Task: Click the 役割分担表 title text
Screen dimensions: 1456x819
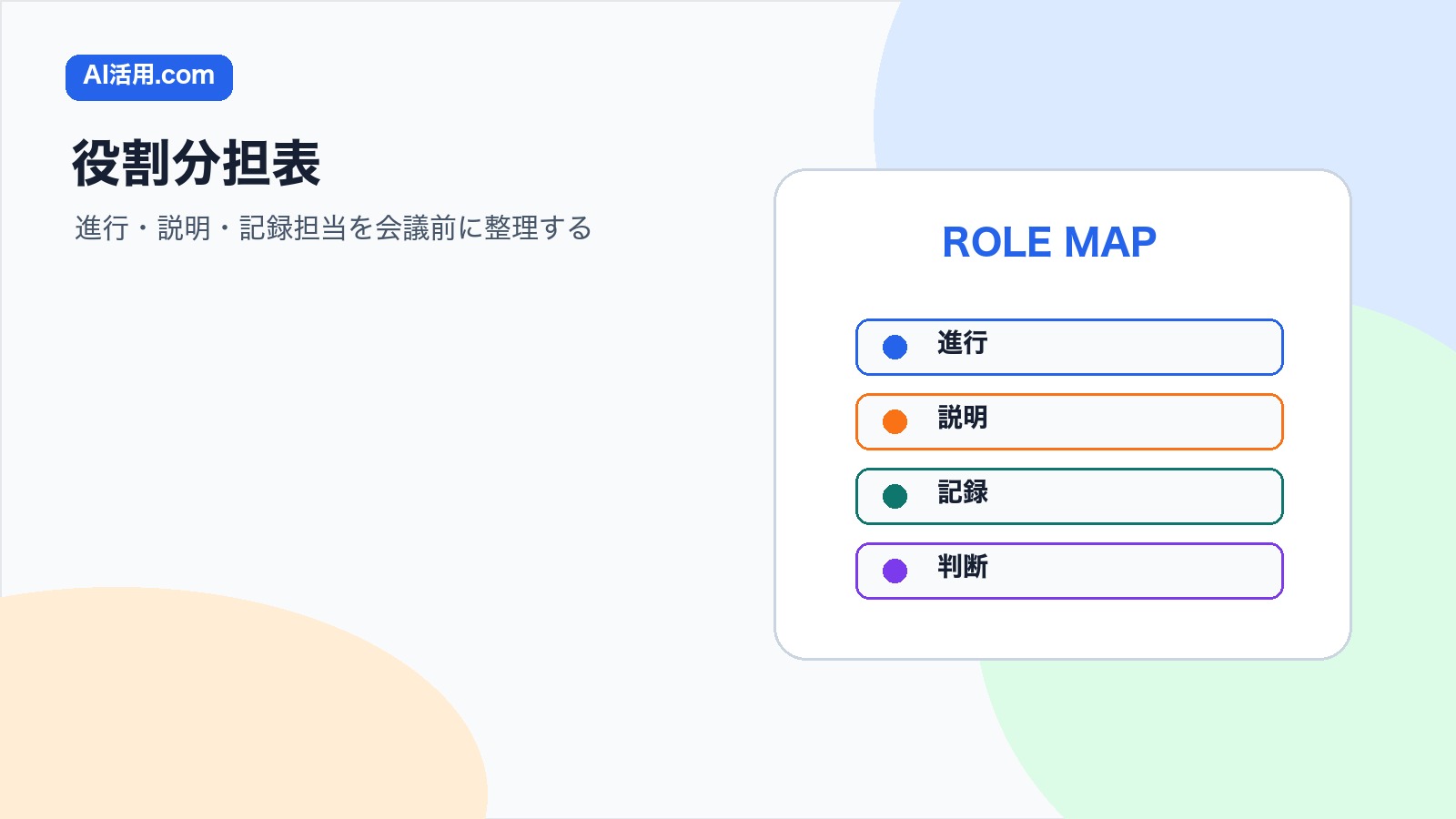Action: (x=197, y=164)
